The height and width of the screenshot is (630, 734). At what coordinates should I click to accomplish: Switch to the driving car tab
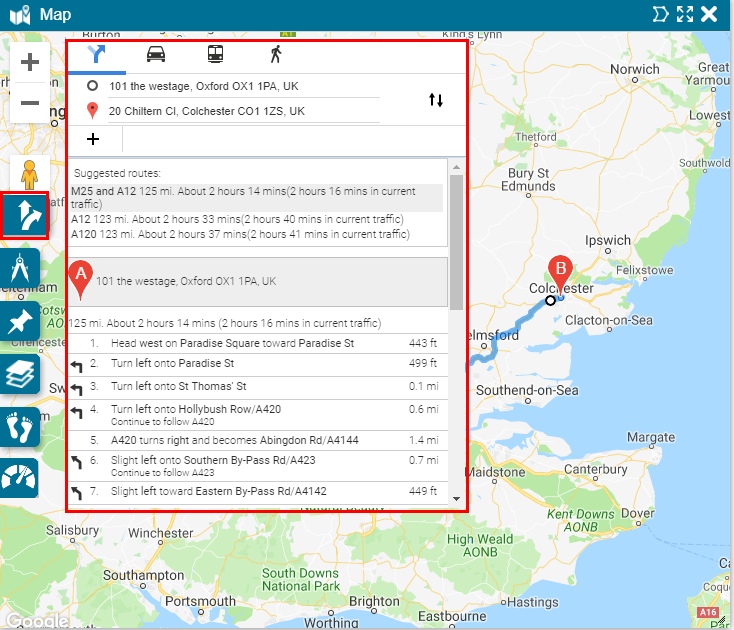pyautogui.click(x=156, y=55)
